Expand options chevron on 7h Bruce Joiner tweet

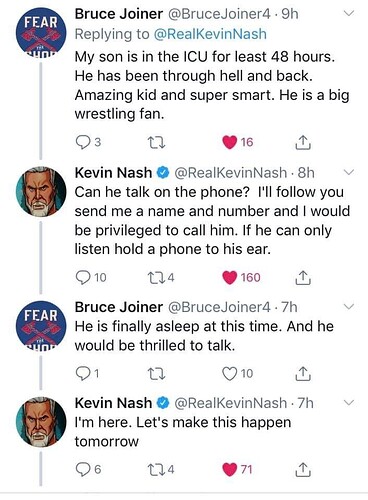click(348, 307)
